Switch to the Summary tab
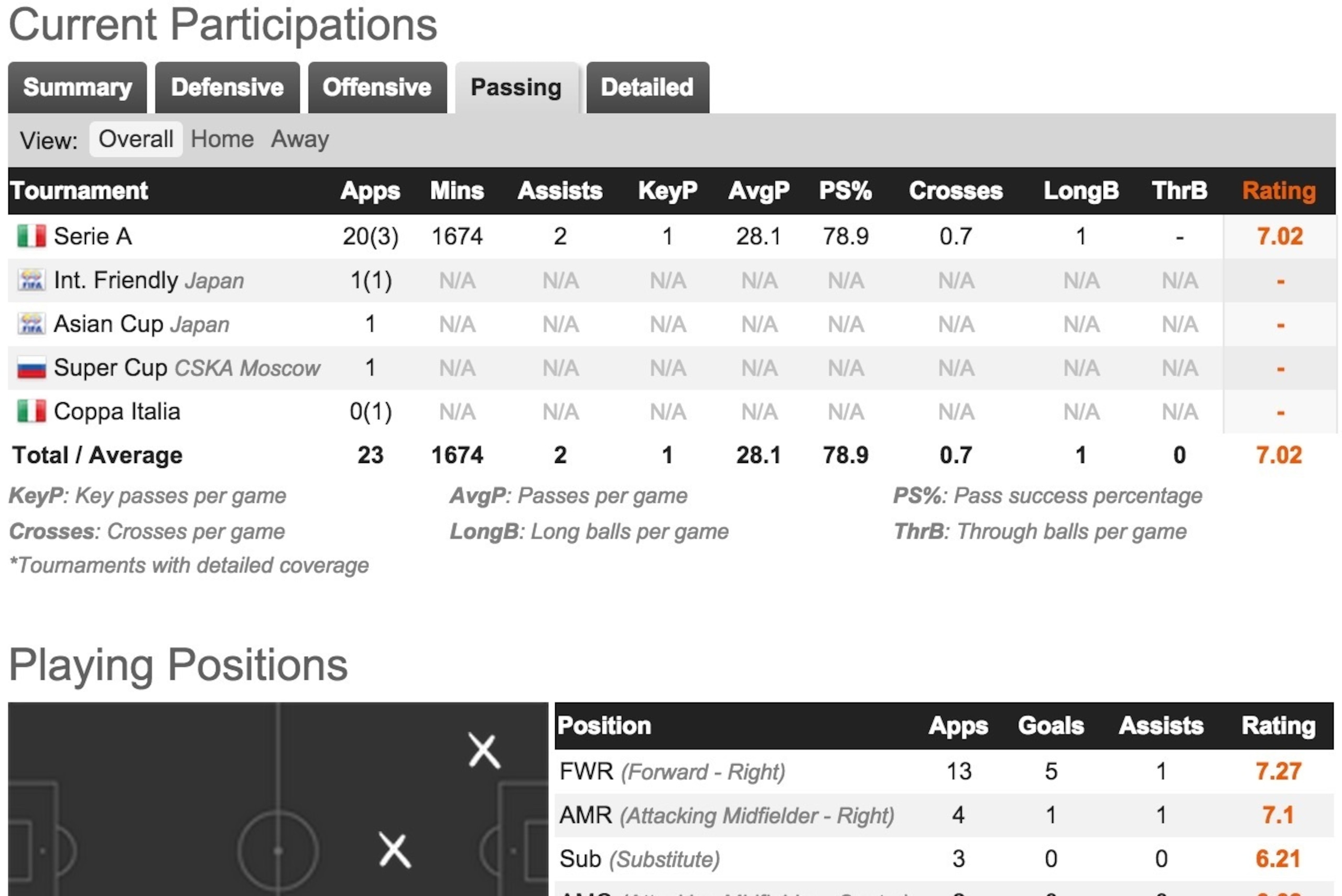The height and width of the screenshot is (896, 1342). coord(77,88)
